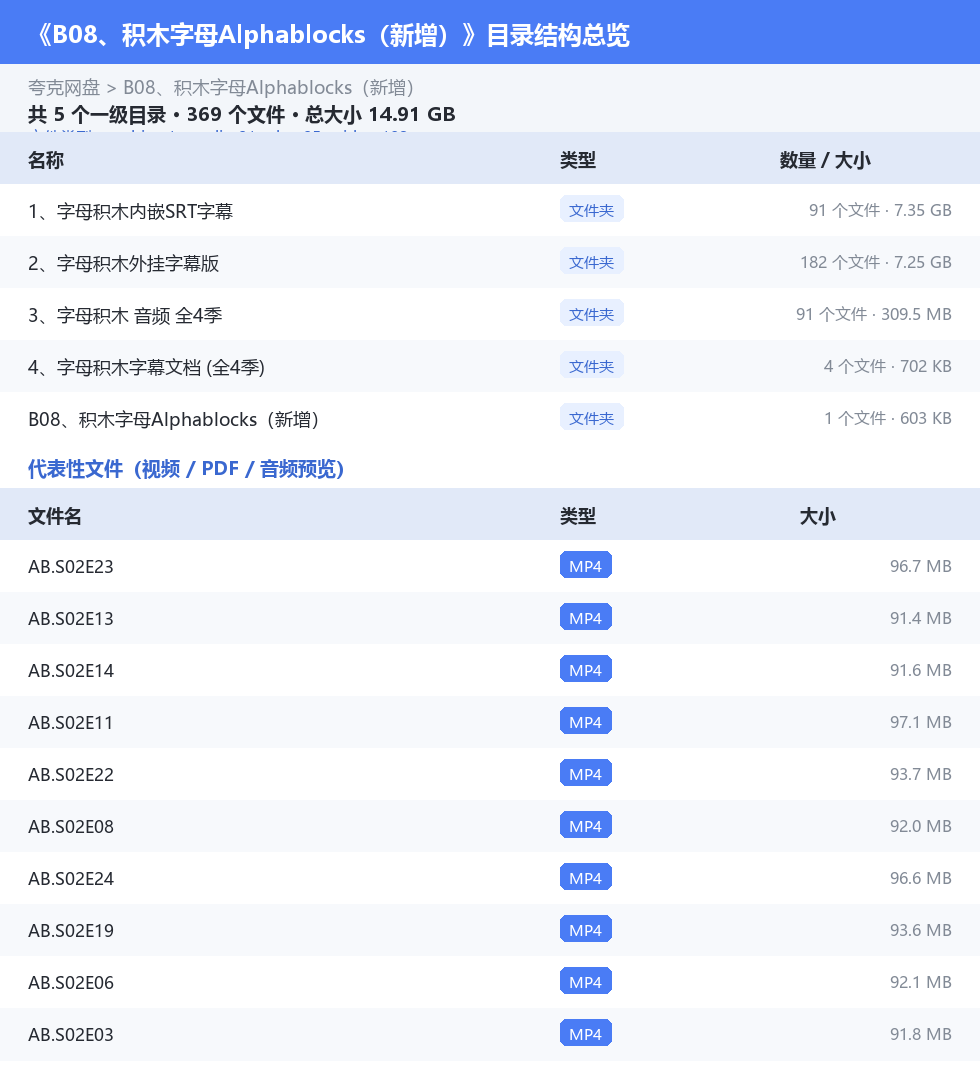Click the MP4 badge for AB.S02E03
This screenshot has height=1092, width=980.
(x=586, y=1034)
